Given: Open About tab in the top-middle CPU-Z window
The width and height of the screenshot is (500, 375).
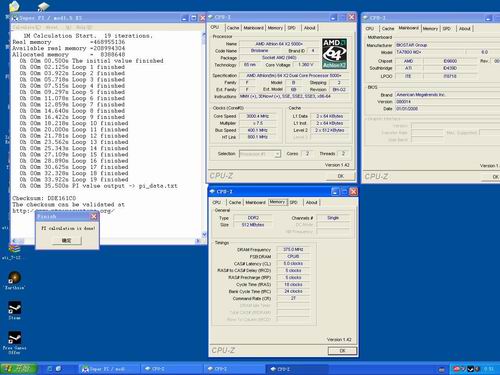Looking at the screenshot, I should [310, 28].
